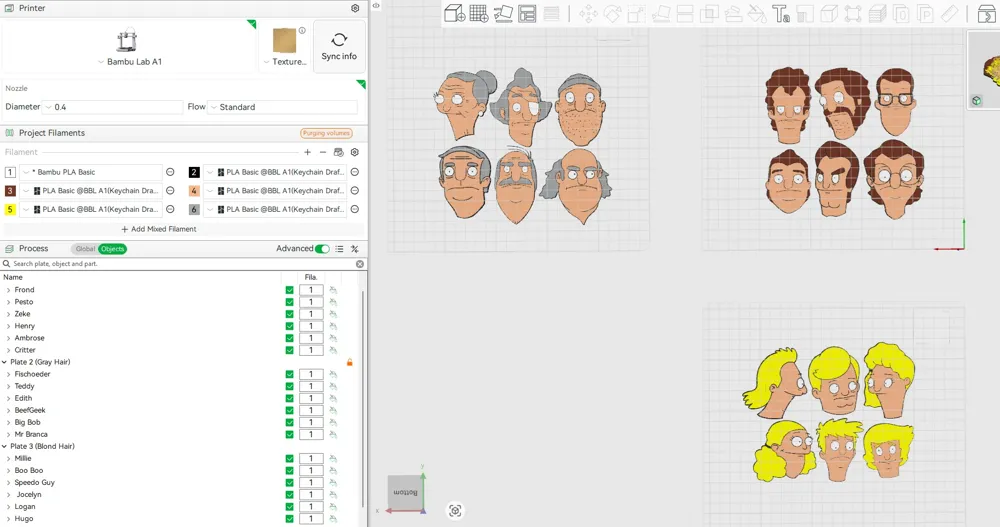
Task: Click the lock icon on Plate 2 row
Action: coord(349,362)
